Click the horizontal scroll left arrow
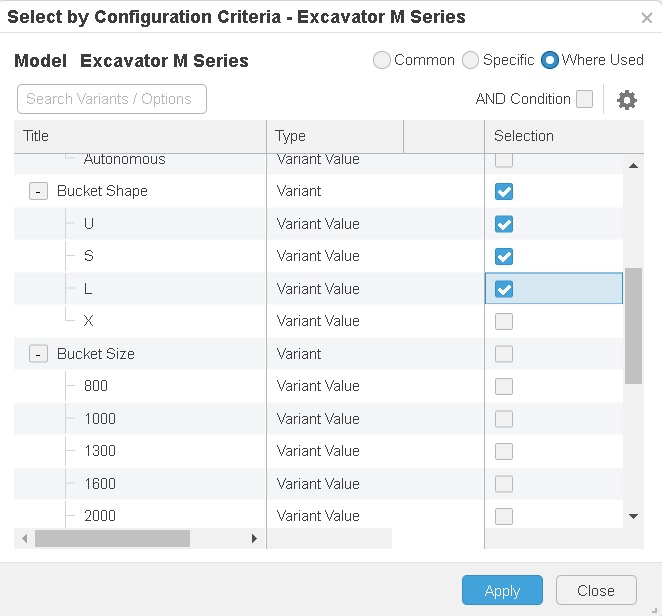Viewport: 662px width, 616px height. pos(24,538)
